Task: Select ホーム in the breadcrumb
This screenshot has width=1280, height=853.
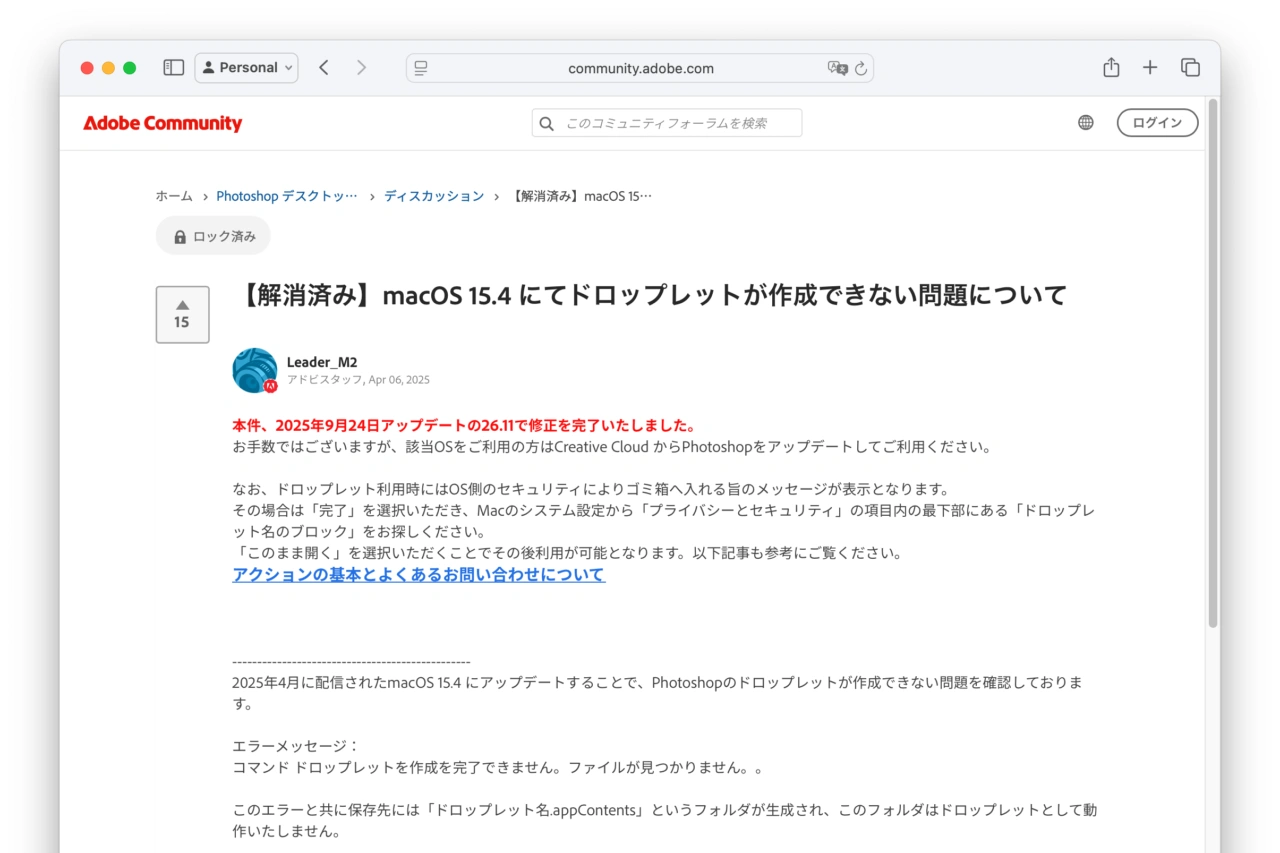Action: (x=173, y=196)
